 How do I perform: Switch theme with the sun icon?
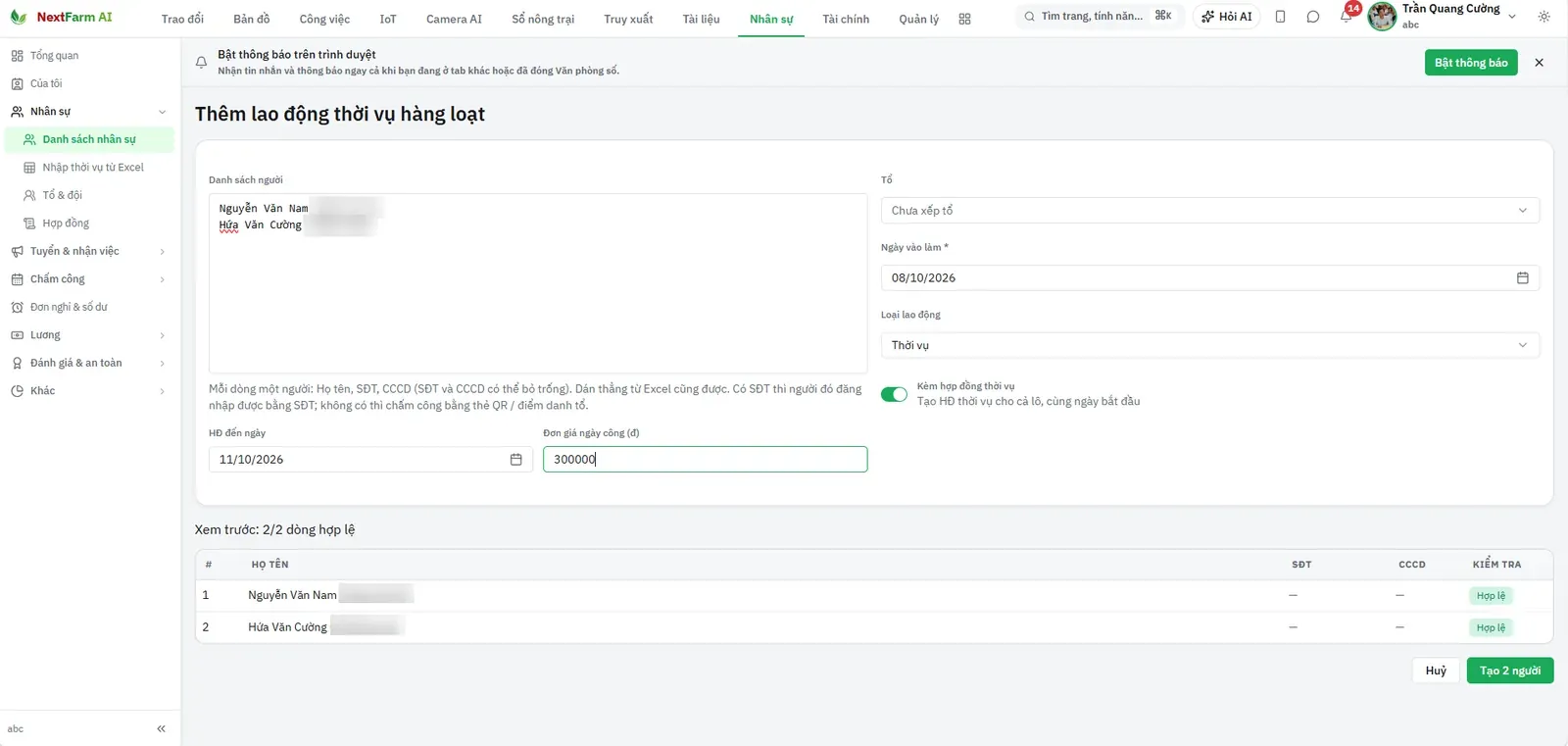click(x=1544, y=17)
